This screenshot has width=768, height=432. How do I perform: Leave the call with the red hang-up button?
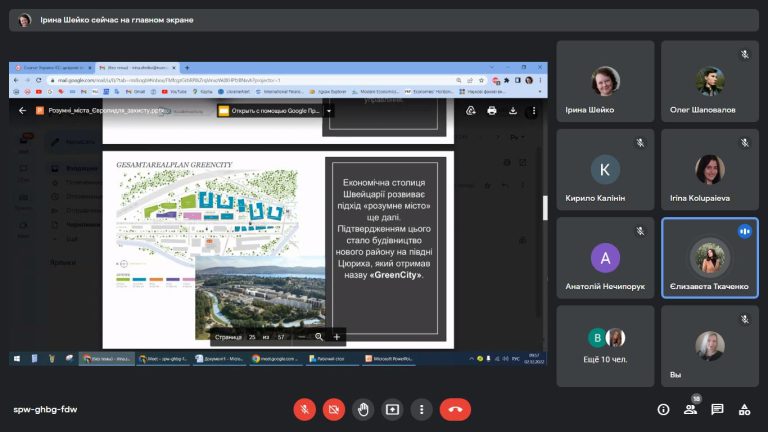pyautogui.click(x=456, y=409)
